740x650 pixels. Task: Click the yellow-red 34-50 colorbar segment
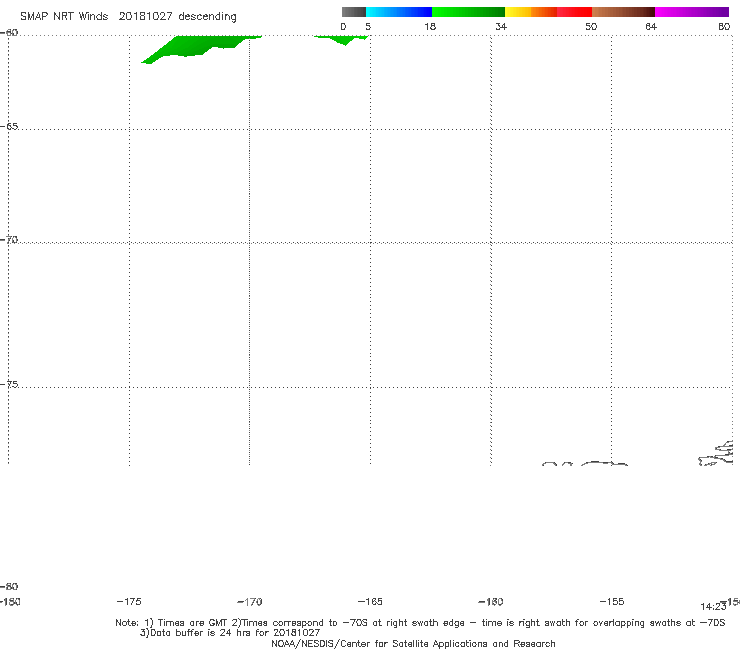548,12
